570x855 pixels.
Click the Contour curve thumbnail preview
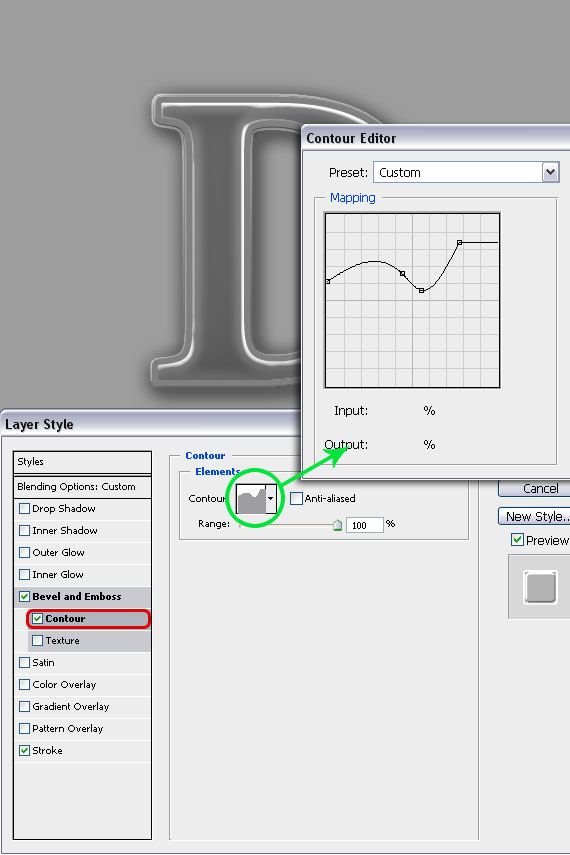251,498
